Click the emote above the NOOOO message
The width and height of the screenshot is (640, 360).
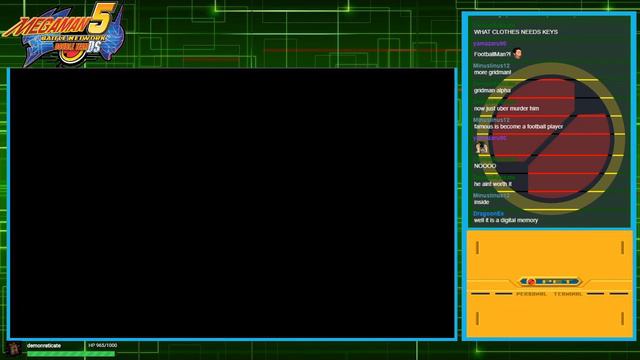coord(482,148)
